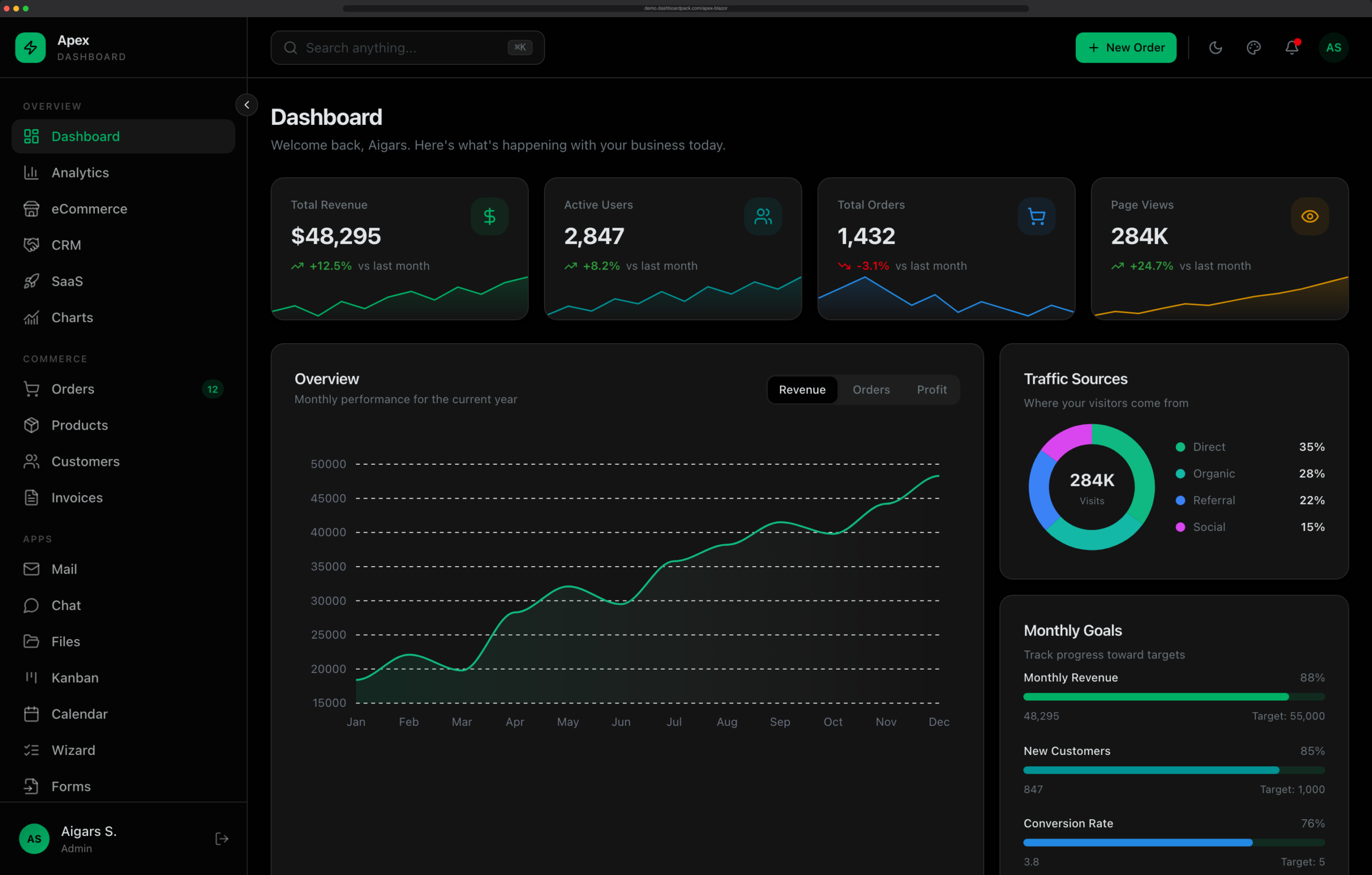This screenshot has height=875, width=1372.
Task: Click the Target: 55,000 label
Action: click(x=1288, y=716)
